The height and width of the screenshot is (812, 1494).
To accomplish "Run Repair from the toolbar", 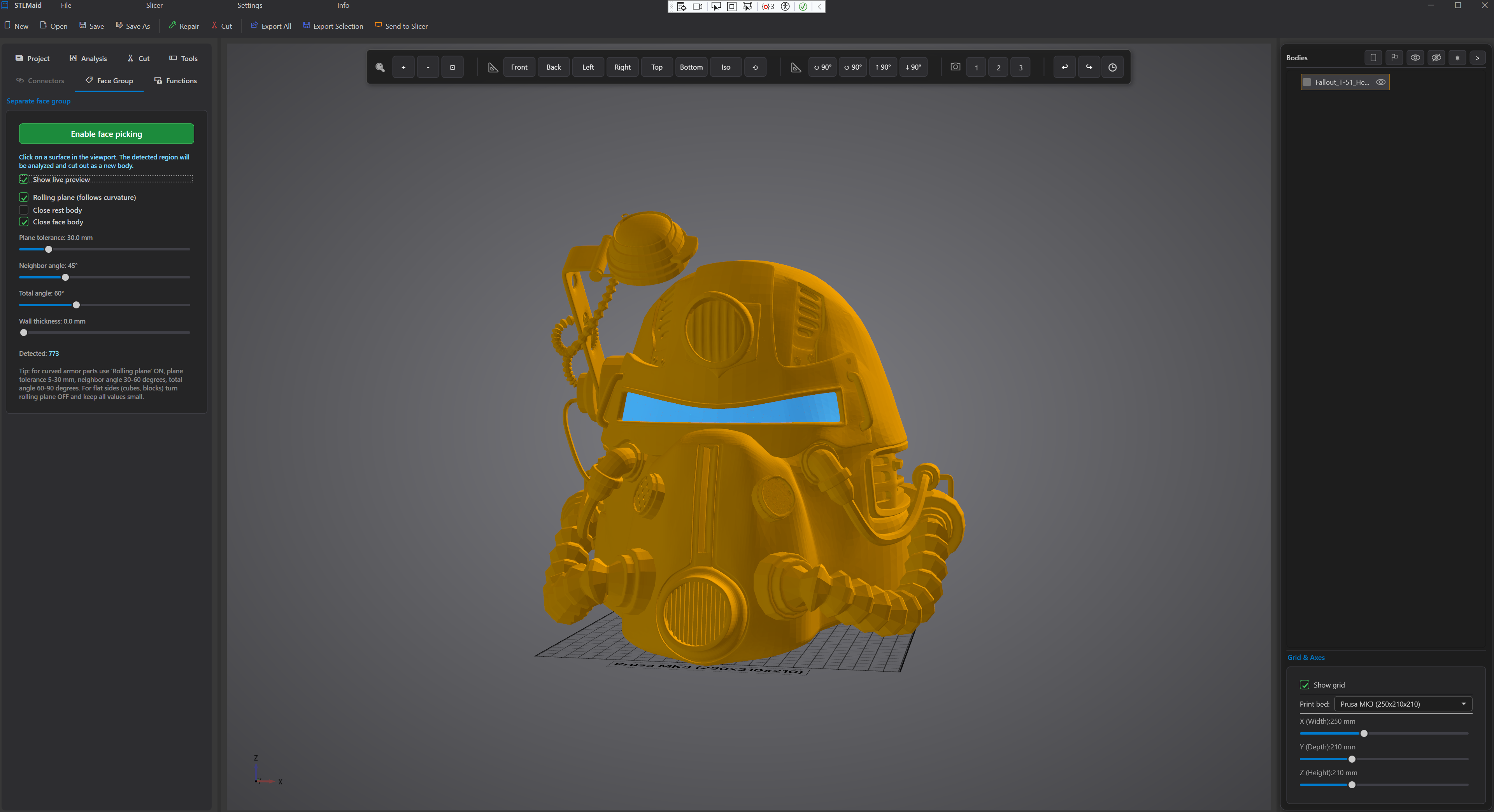I will [184, 26].
